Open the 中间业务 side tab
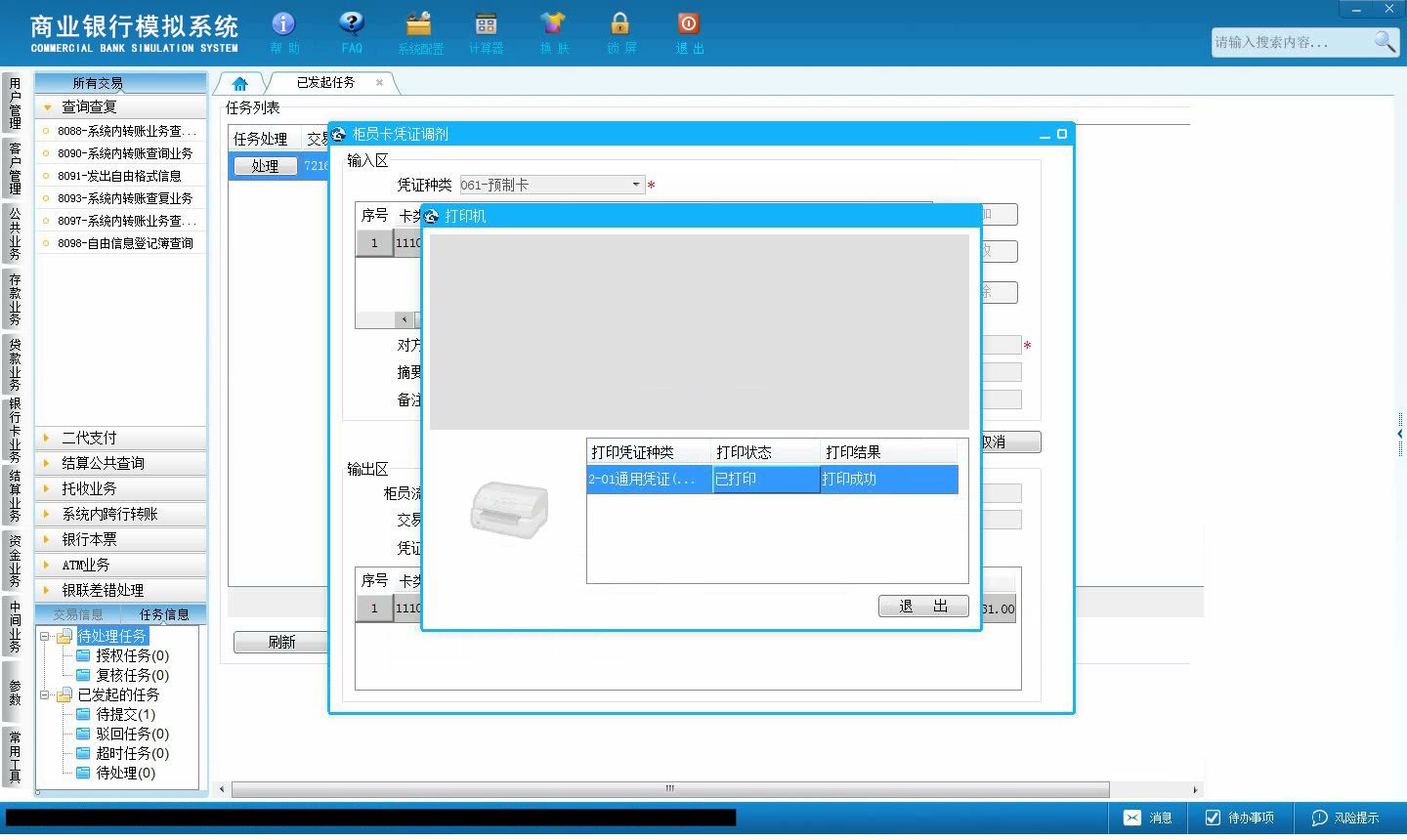This screenshot has height=840, width=1407. [14, 627]
